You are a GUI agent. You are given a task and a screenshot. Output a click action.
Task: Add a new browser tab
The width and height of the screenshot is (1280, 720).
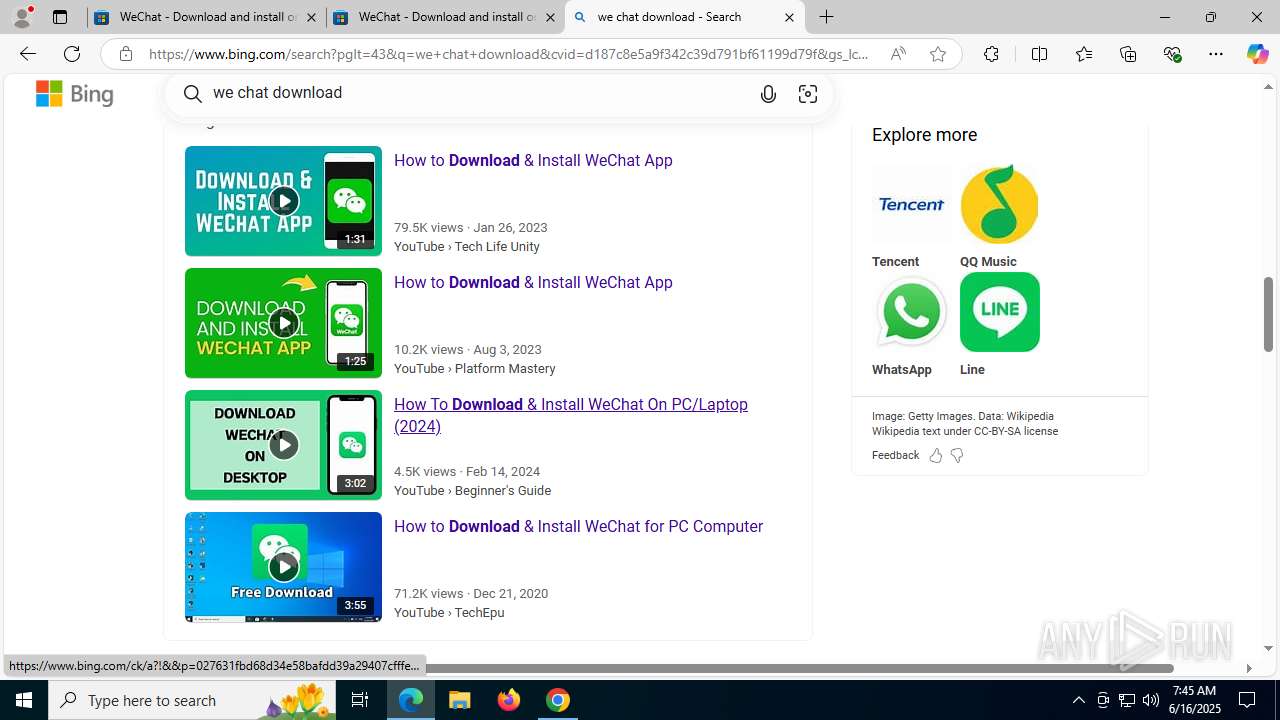pos(826,17)
